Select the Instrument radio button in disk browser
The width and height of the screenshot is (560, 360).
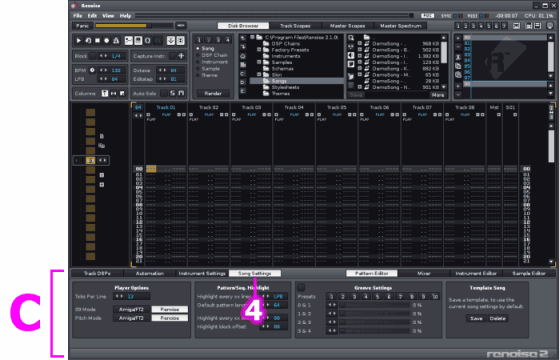(x=198, y=62)
